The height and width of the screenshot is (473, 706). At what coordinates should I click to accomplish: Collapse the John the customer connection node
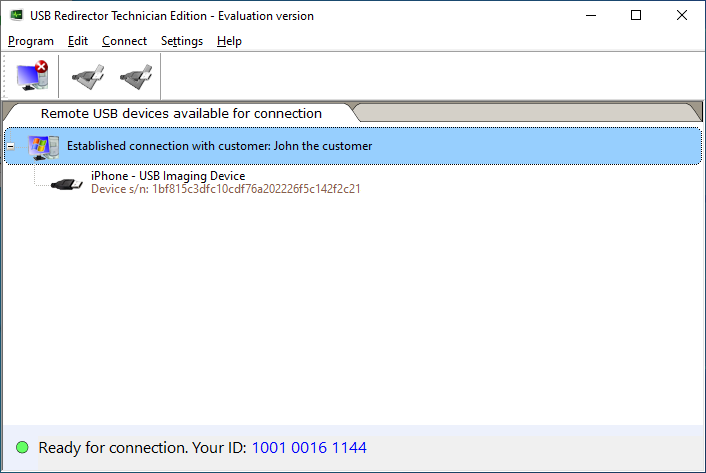(11, 146)
